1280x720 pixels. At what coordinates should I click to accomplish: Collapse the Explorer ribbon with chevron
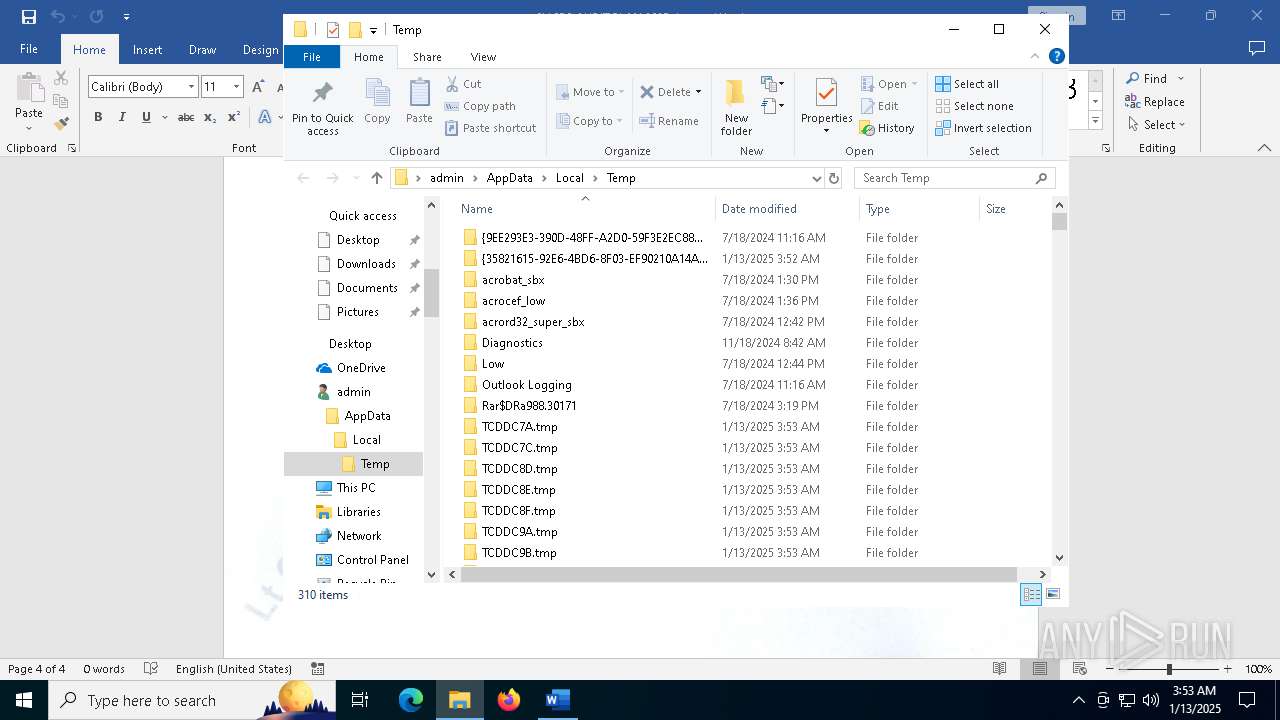[x=1035, y=57]
